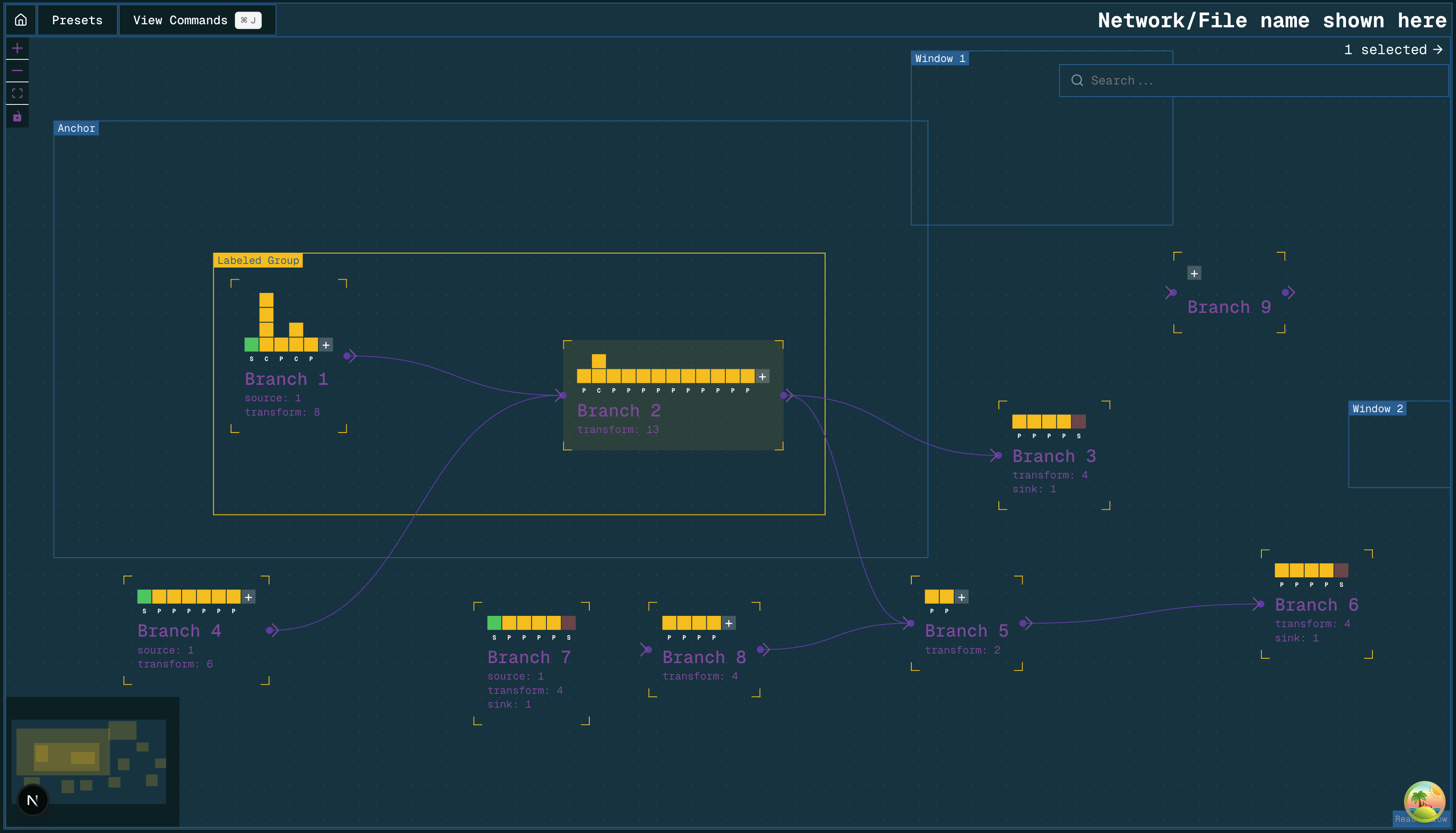1456x833 pixels.
Task: Click the Labeled Group tag
Action: (258, 261)
